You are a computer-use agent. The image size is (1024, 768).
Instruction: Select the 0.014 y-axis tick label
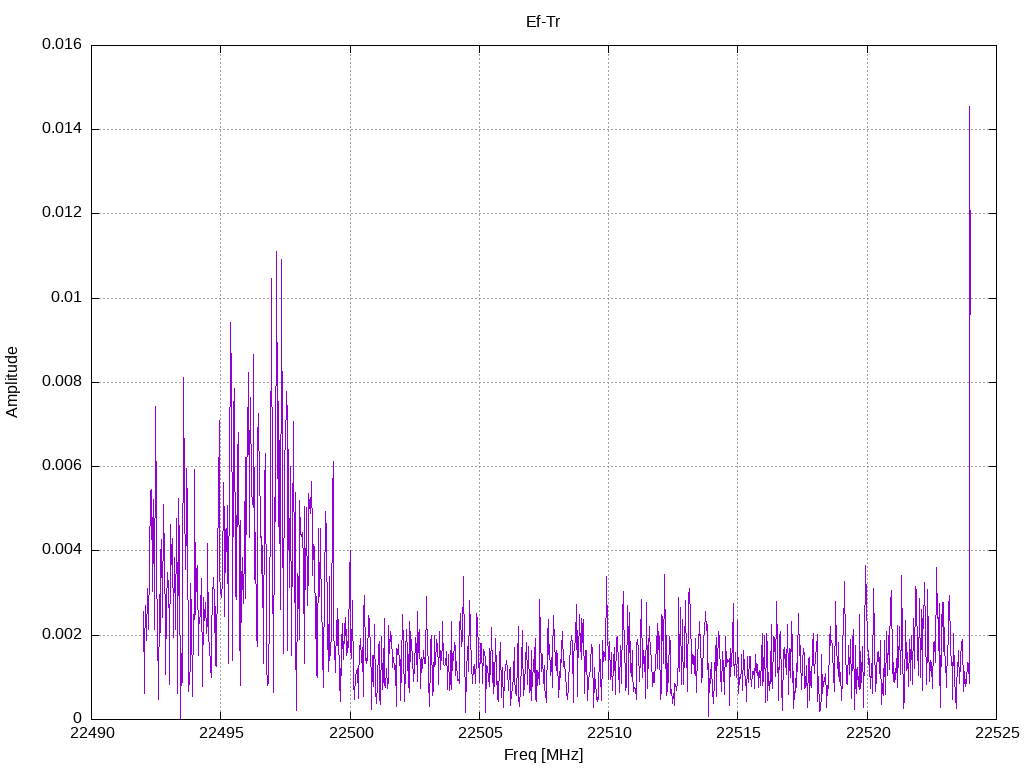pos(61,129)
